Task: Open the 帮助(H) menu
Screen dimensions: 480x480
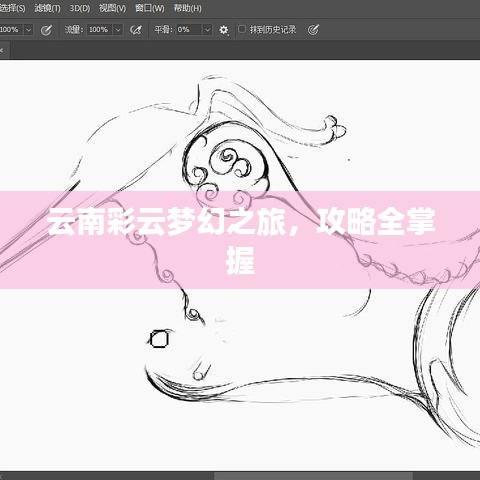Action: [188, 8]
